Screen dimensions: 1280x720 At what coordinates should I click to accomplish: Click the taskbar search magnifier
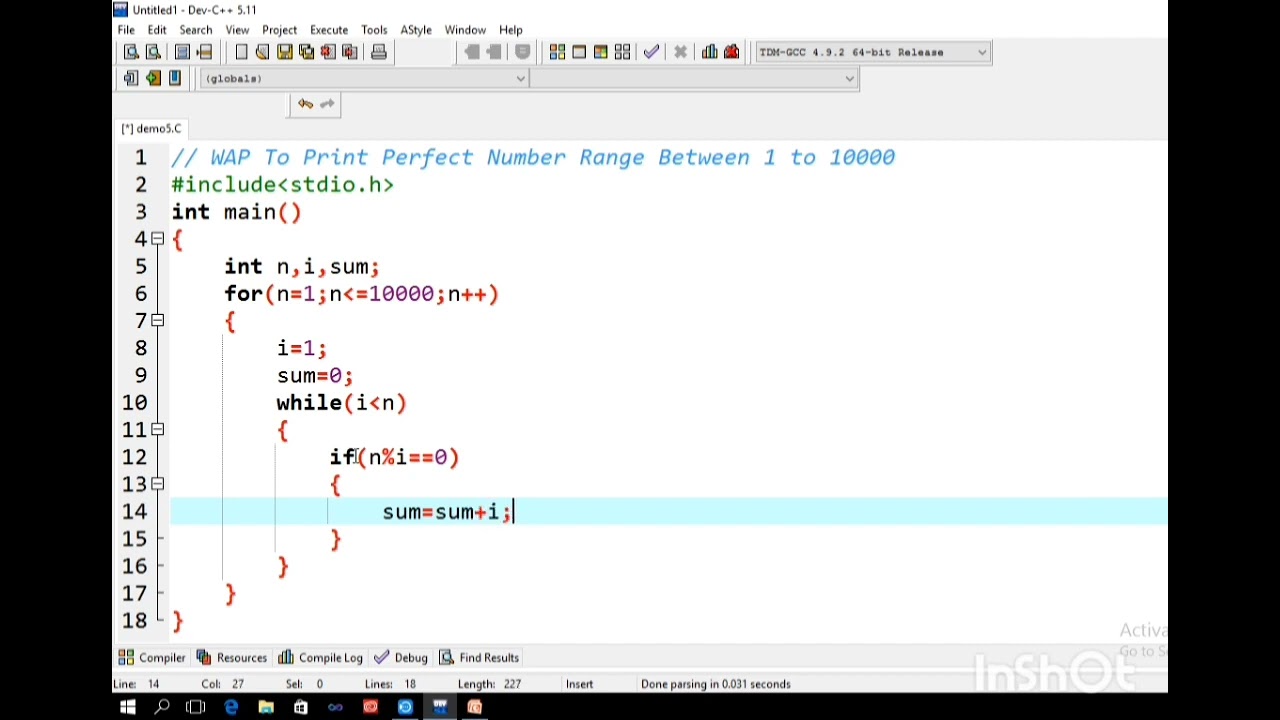pyautogui.click(x=162, y=708)
